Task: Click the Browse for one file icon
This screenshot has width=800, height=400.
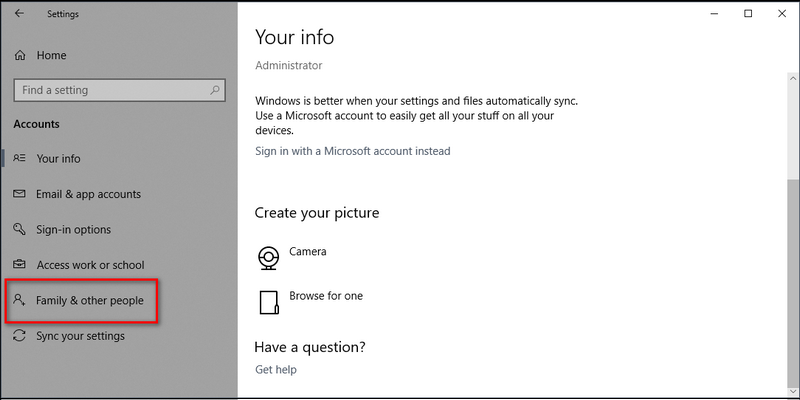Action: [268, 302]
